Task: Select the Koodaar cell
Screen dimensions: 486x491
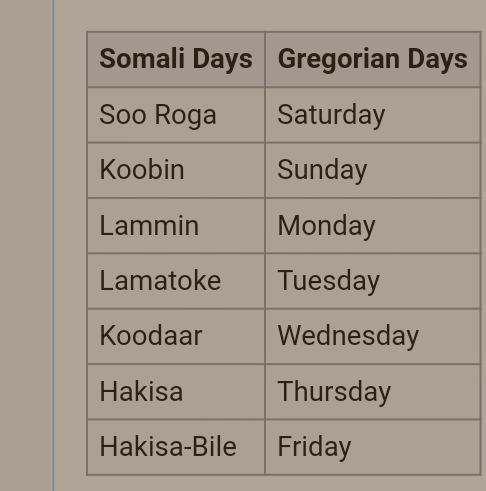Action: (x=176, y=336)
